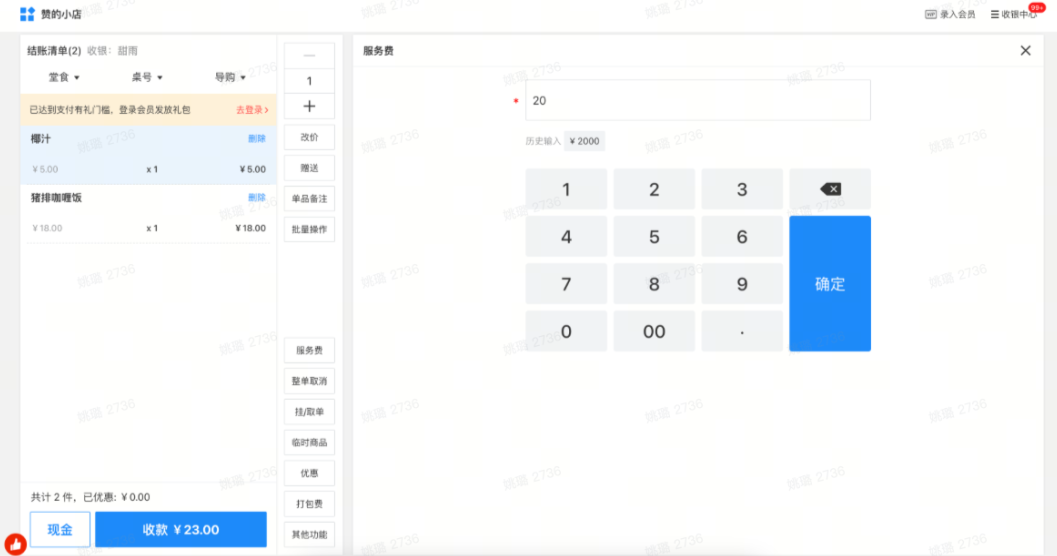Viewport: 1057px width, 556px height.
Task: Tap keypad digit 4
Action: pyautogui.click(x=566, y=237)
